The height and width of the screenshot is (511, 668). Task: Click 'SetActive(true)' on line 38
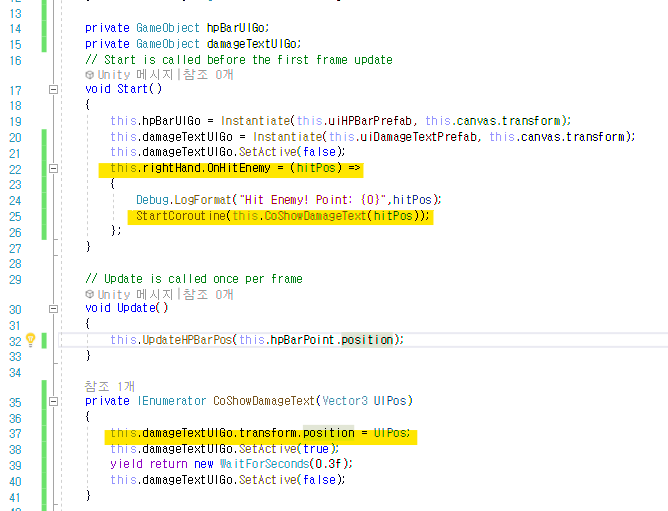287,448
